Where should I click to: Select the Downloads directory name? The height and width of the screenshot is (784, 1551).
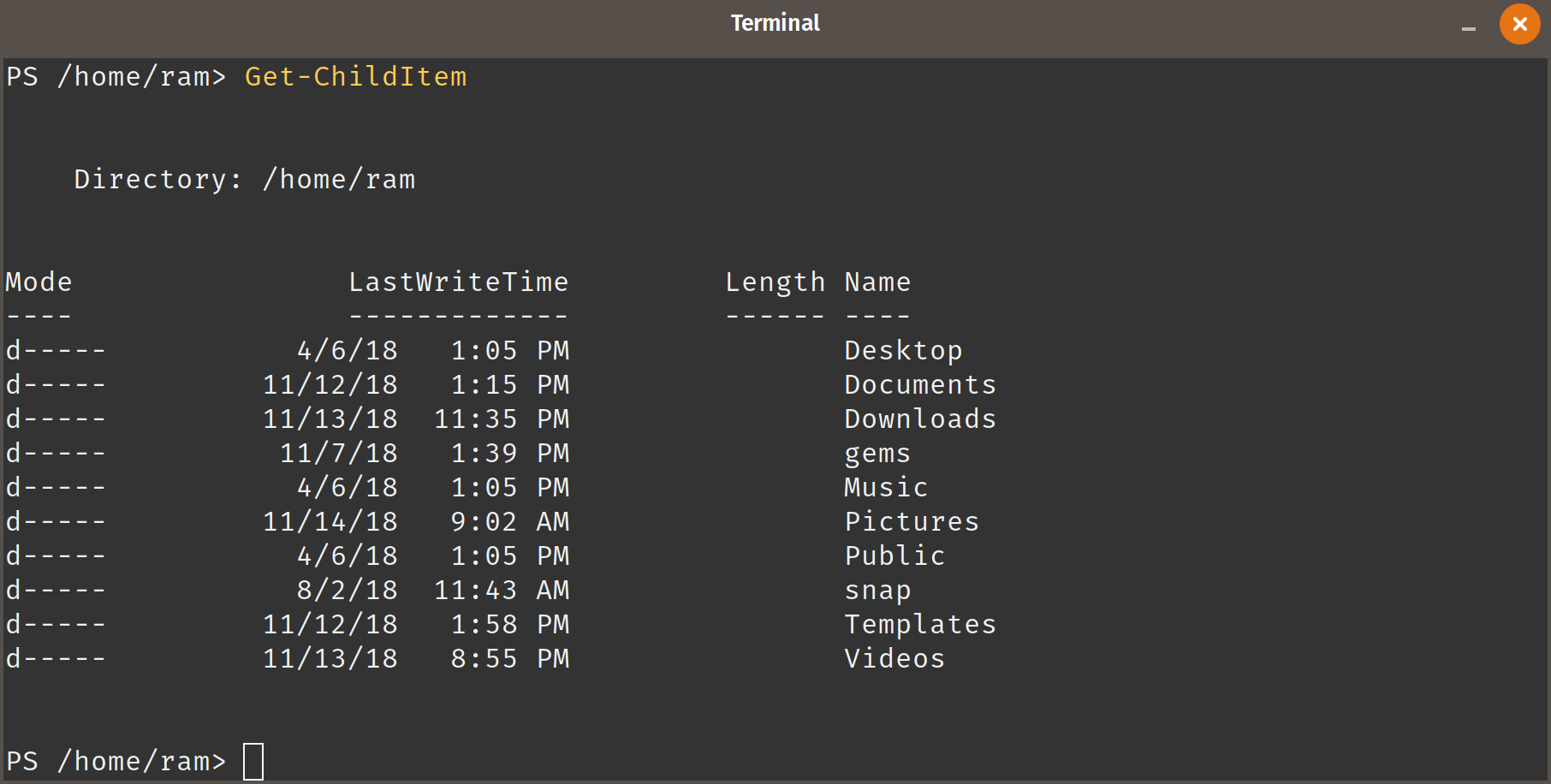(921, 419)
